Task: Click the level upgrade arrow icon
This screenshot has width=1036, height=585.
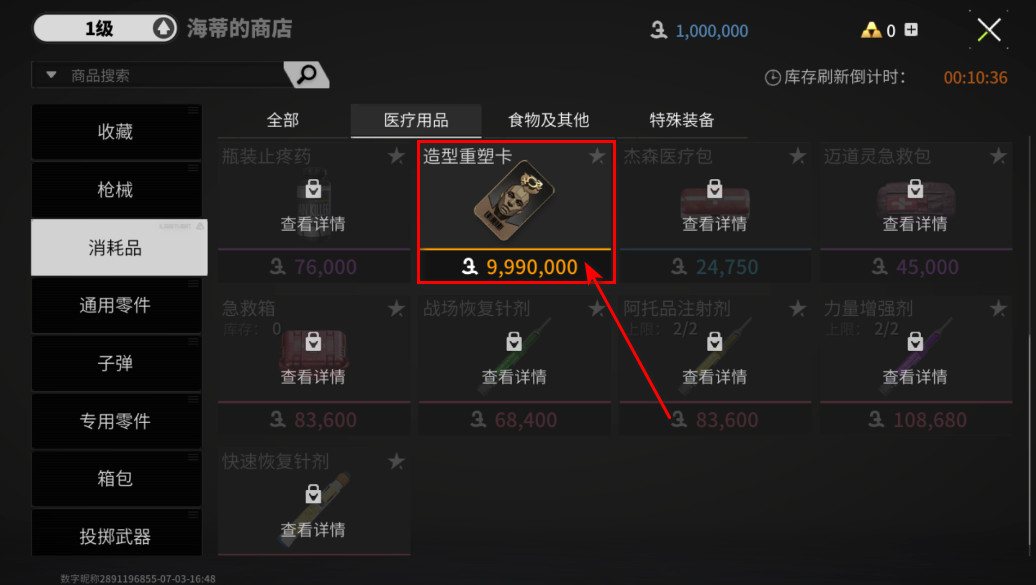Action: (163, 28)
